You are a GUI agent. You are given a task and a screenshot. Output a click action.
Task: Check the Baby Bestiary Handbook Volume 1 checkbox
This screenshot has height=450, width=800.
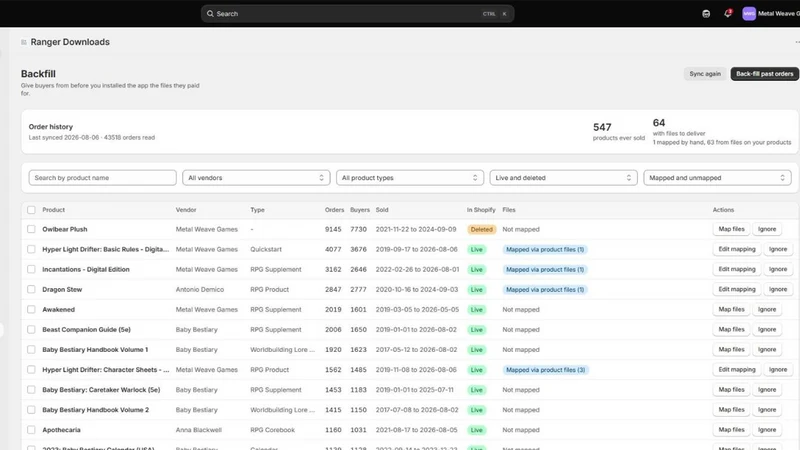click(31, 349)
